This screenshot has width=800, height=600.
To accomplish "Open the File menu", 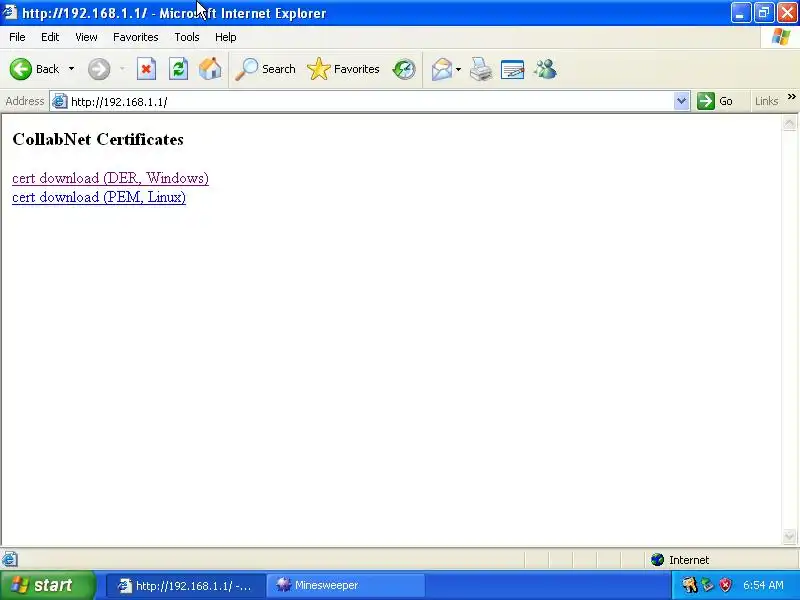I will pos(17,37).
